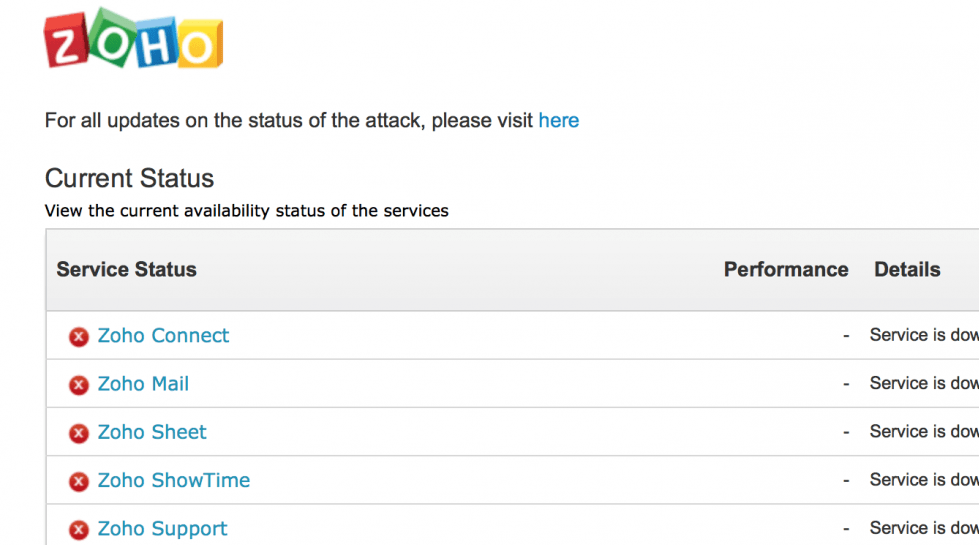Screen dimensions: 979x545
Task: Click the Performance column header
Action: tap(786, 269)
